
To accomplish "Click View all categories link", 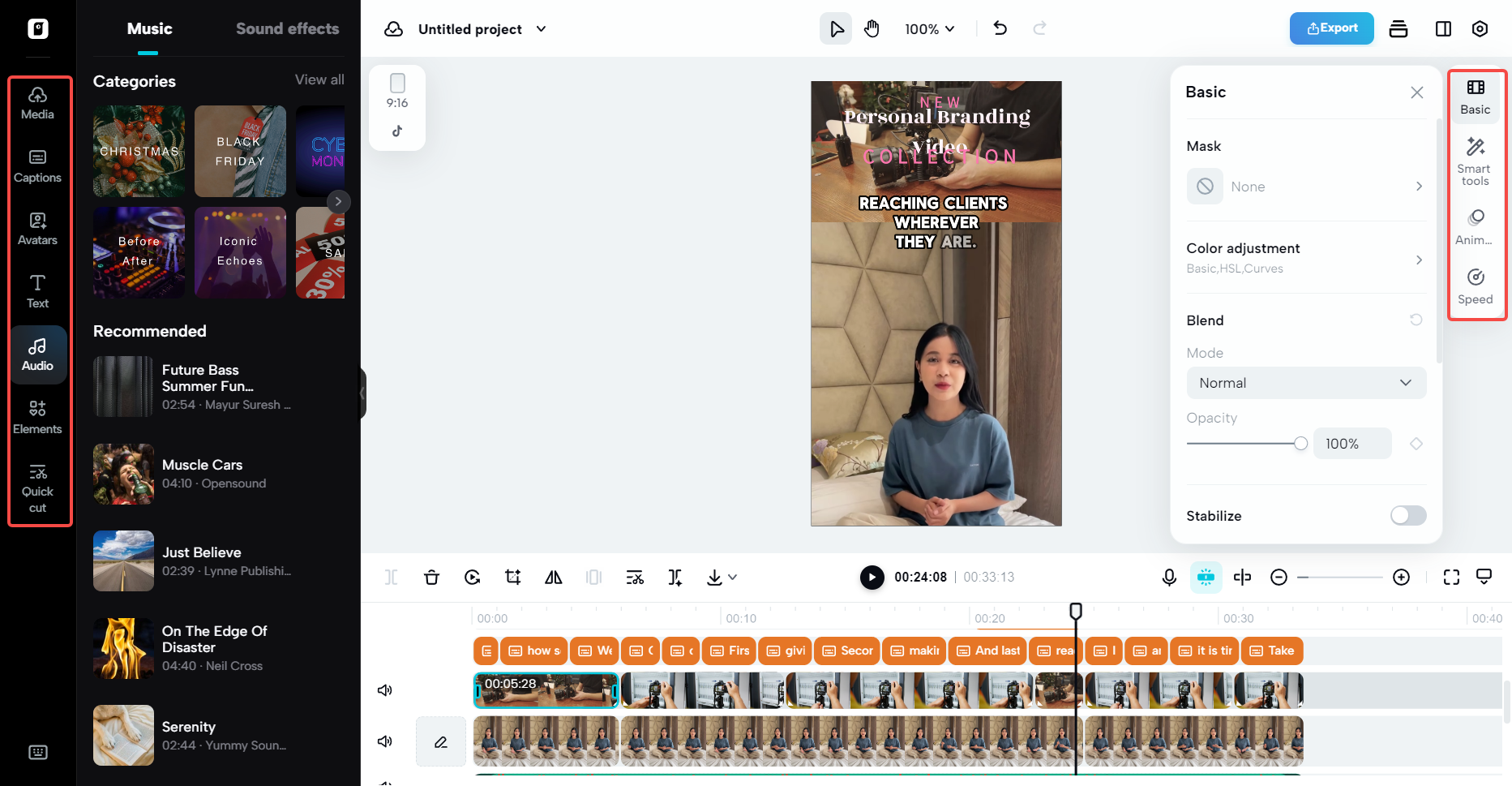I will (x=319, y=79).
